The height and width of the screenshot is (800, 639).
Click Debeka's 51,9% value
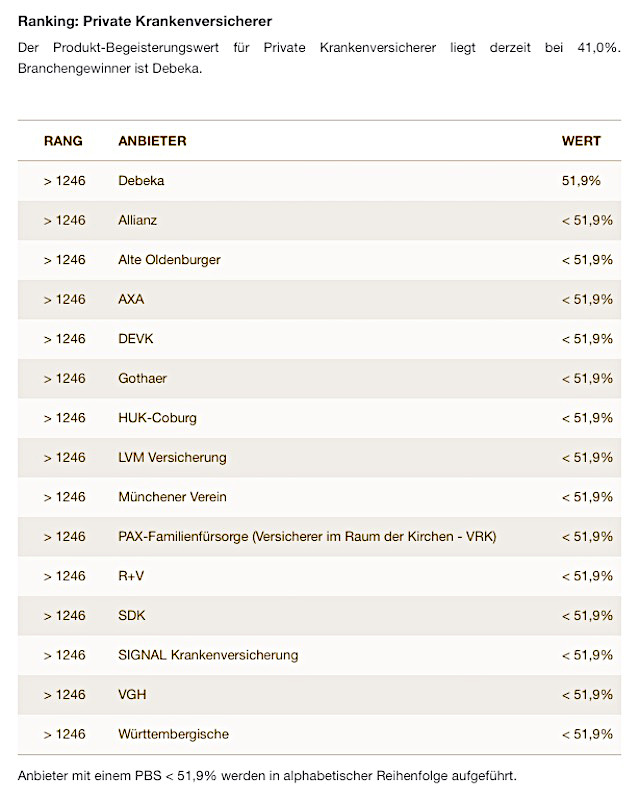581,181
